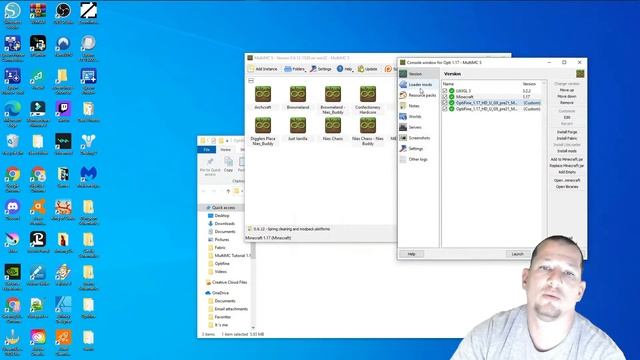Click Add to Minecraft.jar button

pos(567,160)
